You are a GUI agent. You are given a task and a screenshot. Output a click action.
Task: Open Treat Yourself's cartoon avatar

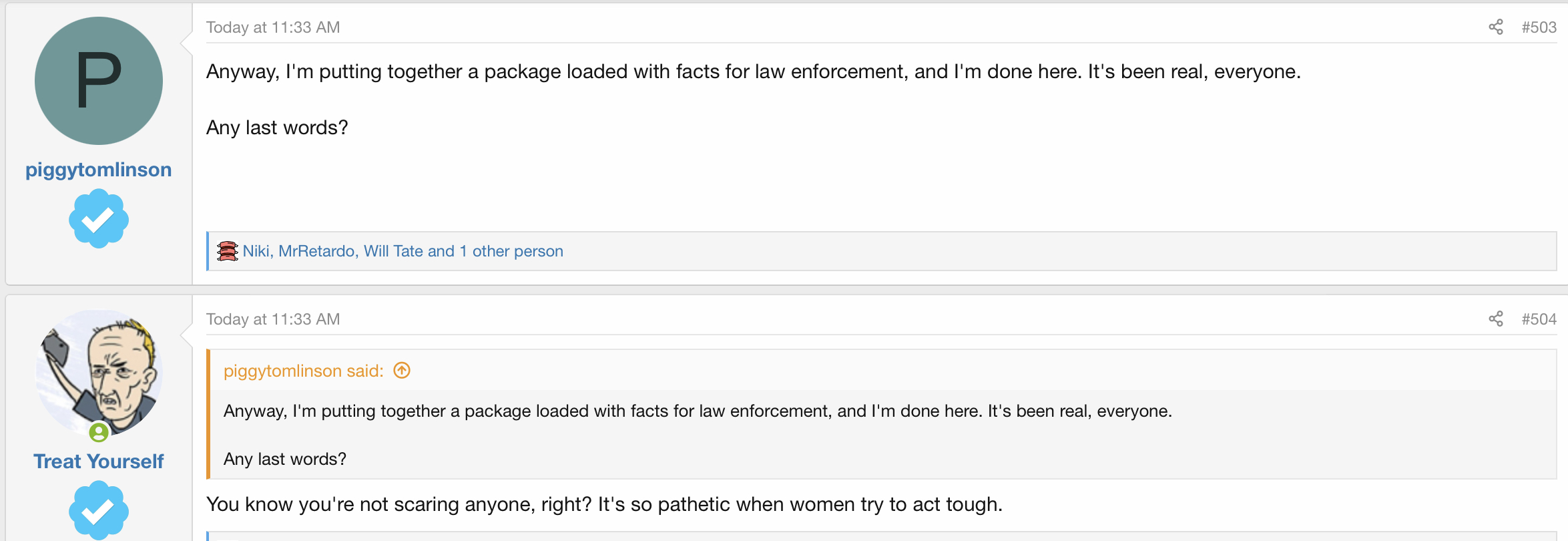click(99, 372)
